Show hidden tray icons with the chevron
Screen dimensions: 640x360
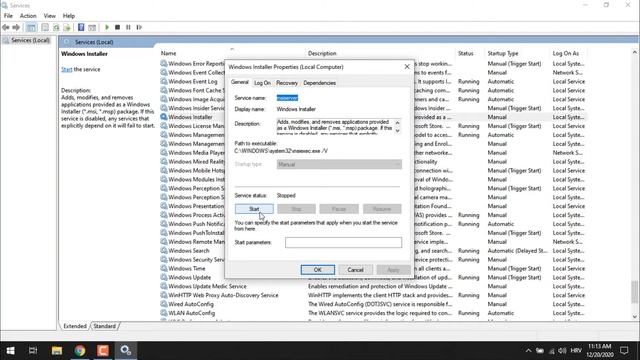(x=528, y=351)
